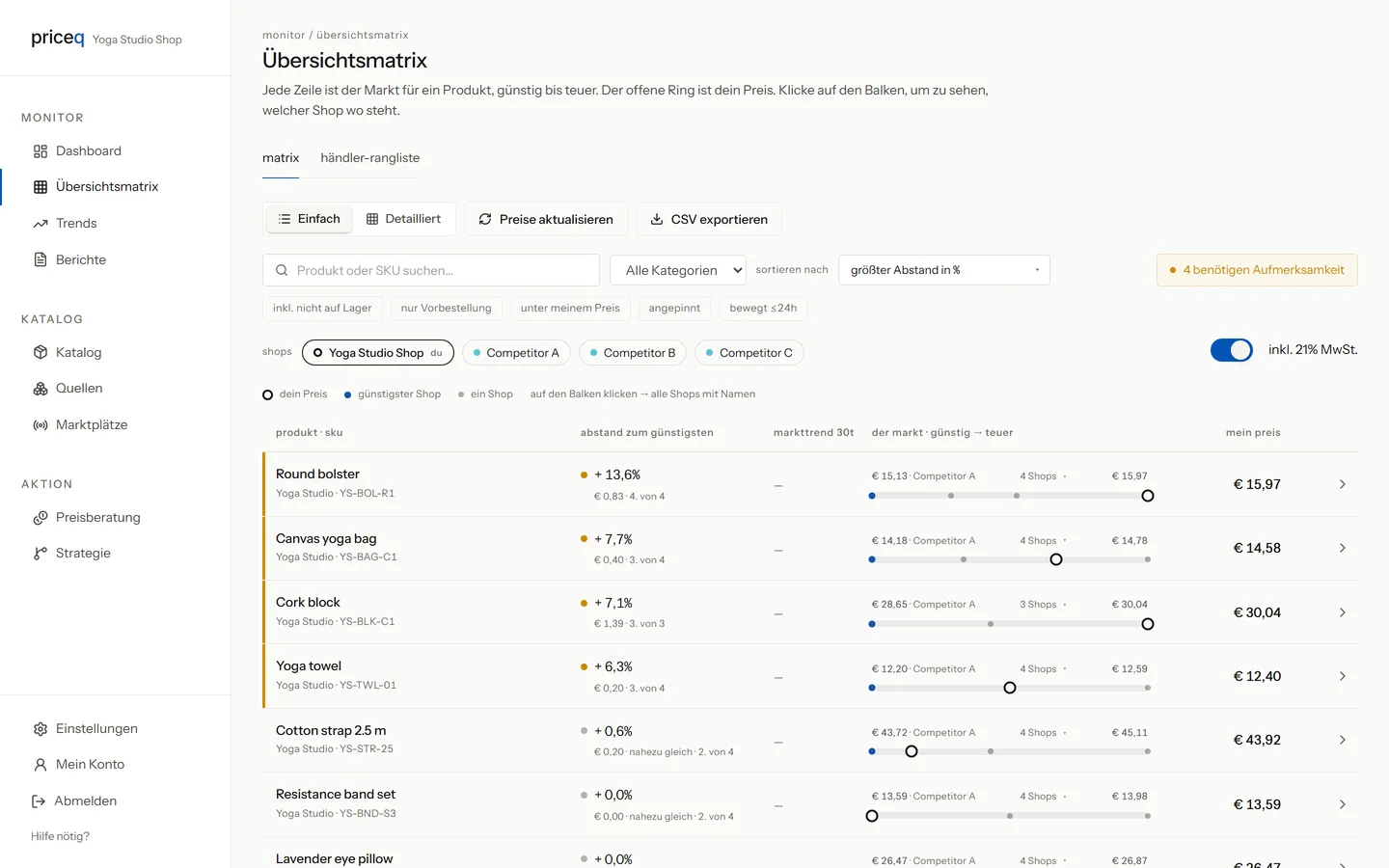The height and width of the screenshot is (868, 1389).
Task: Switch to the Detailliert view
Action: (403, 219)
